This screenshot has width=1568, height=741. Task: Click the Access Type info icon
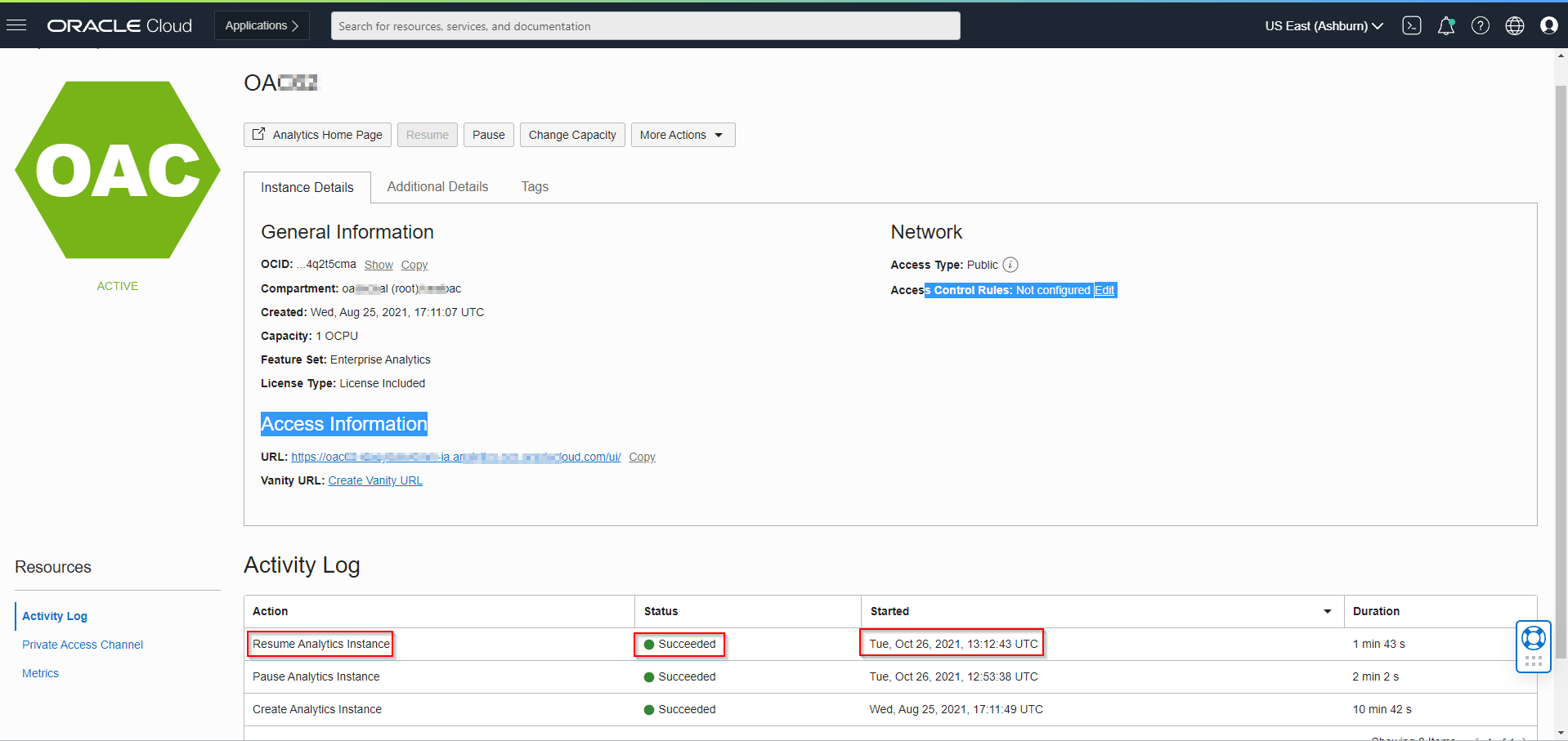(x=1010, y=265)
